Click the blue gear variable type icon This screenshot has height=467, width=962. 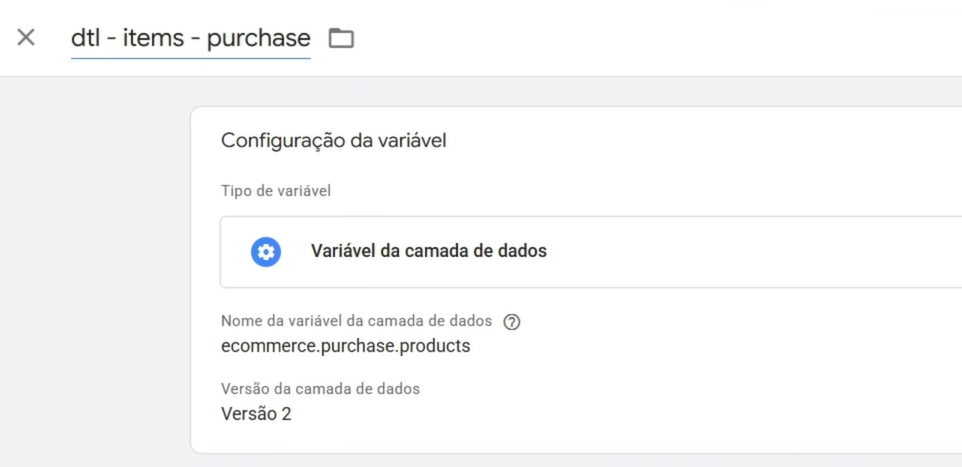[x=266, y=252]
